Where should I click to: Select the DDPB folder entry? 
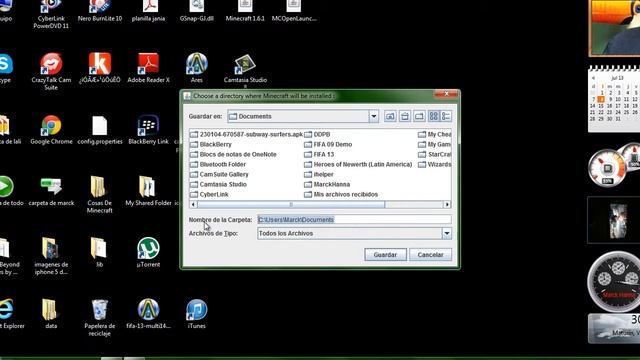pos(317,134)
